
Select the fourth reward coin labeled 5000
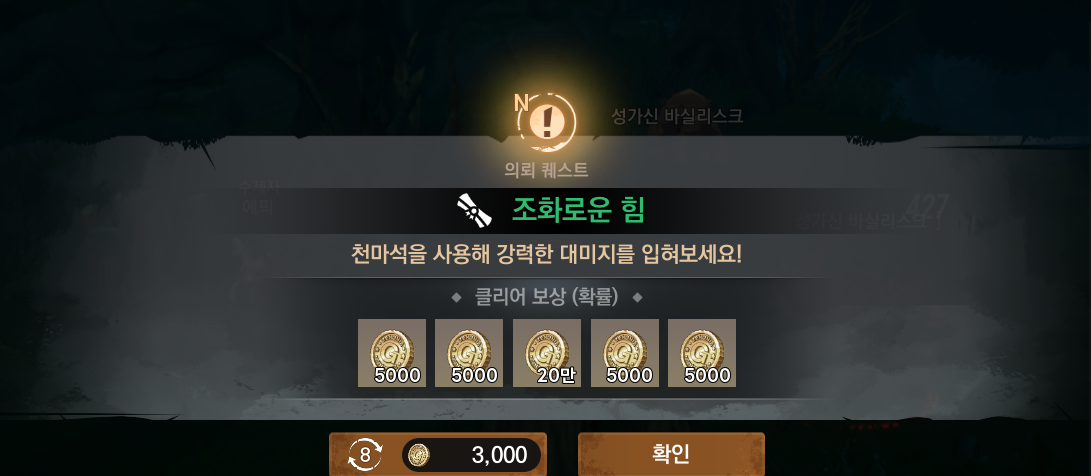[625, 353]
